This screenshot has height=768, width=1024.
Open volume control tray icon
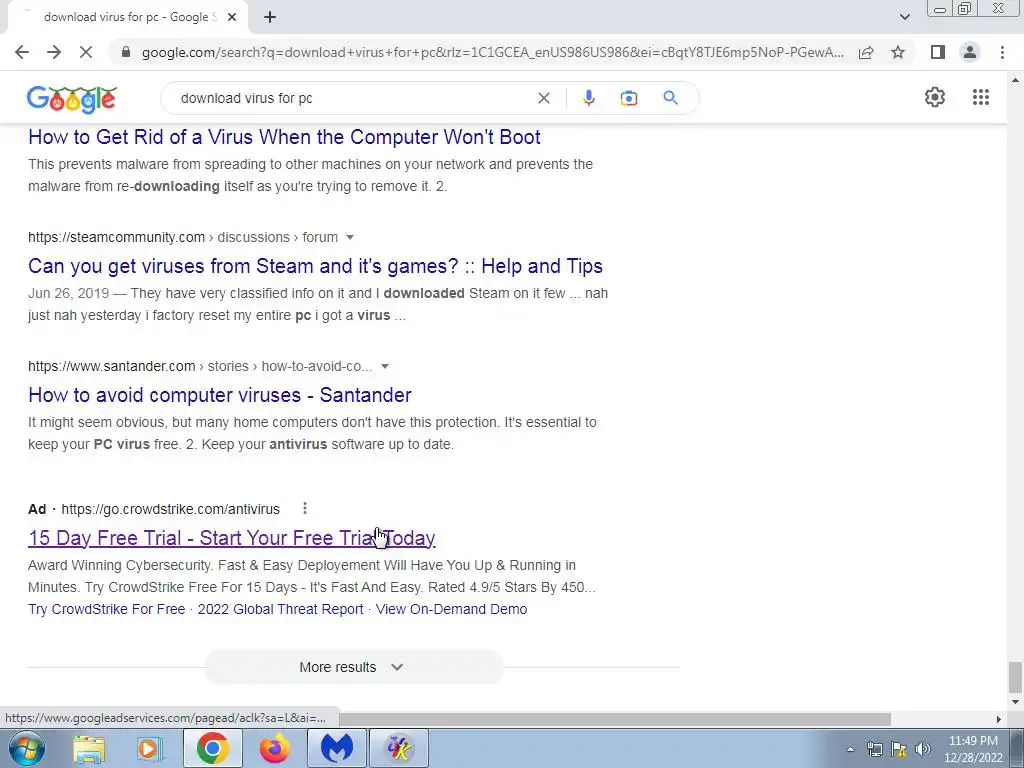click(x=923, y=749)
